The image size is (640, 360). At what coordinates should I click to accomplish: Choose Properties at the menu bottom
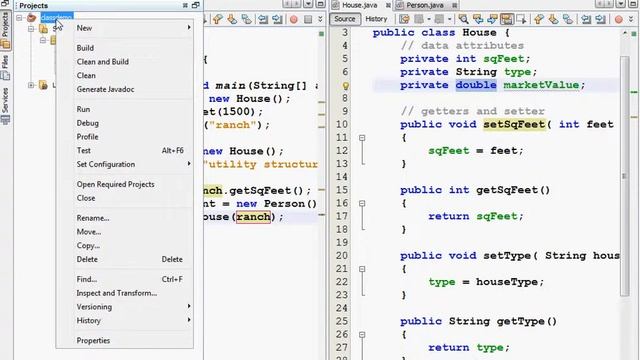133,340
